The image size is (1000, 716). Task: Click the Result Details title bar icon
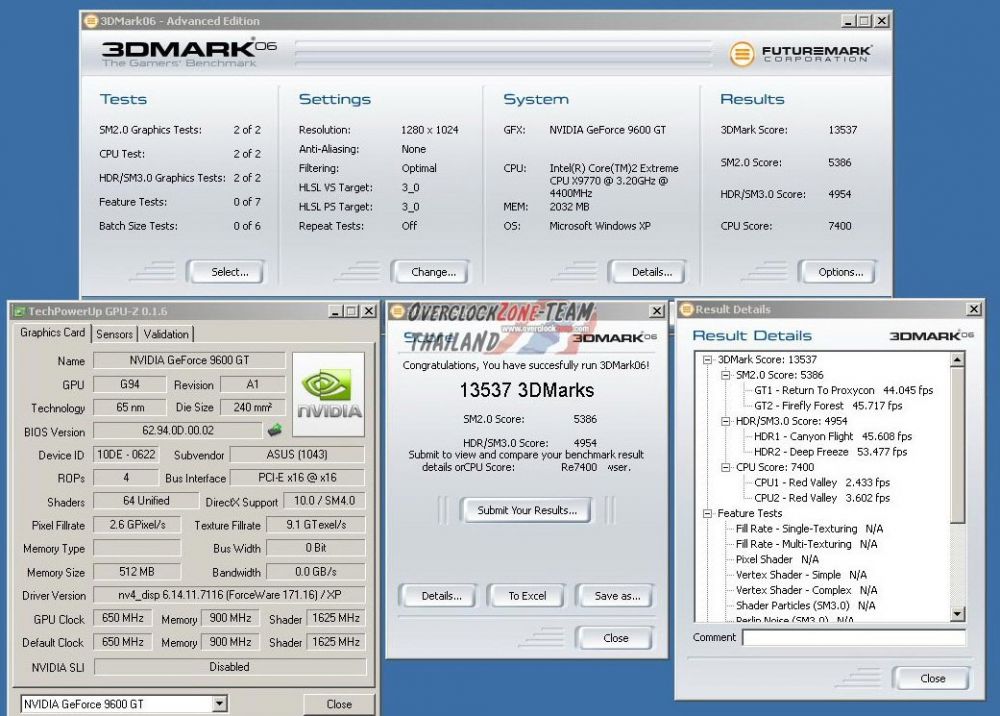[x=686, y=309]
